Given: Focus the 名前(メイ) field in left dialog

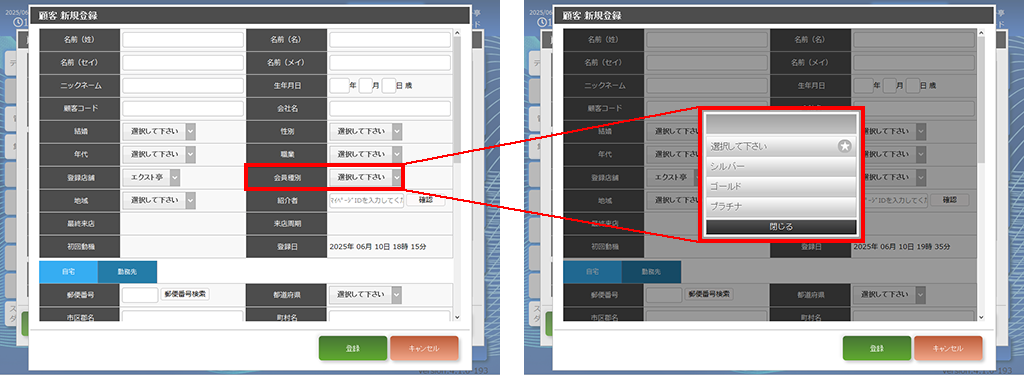Looking at the screenshot, I should click(x=390, y=63).
